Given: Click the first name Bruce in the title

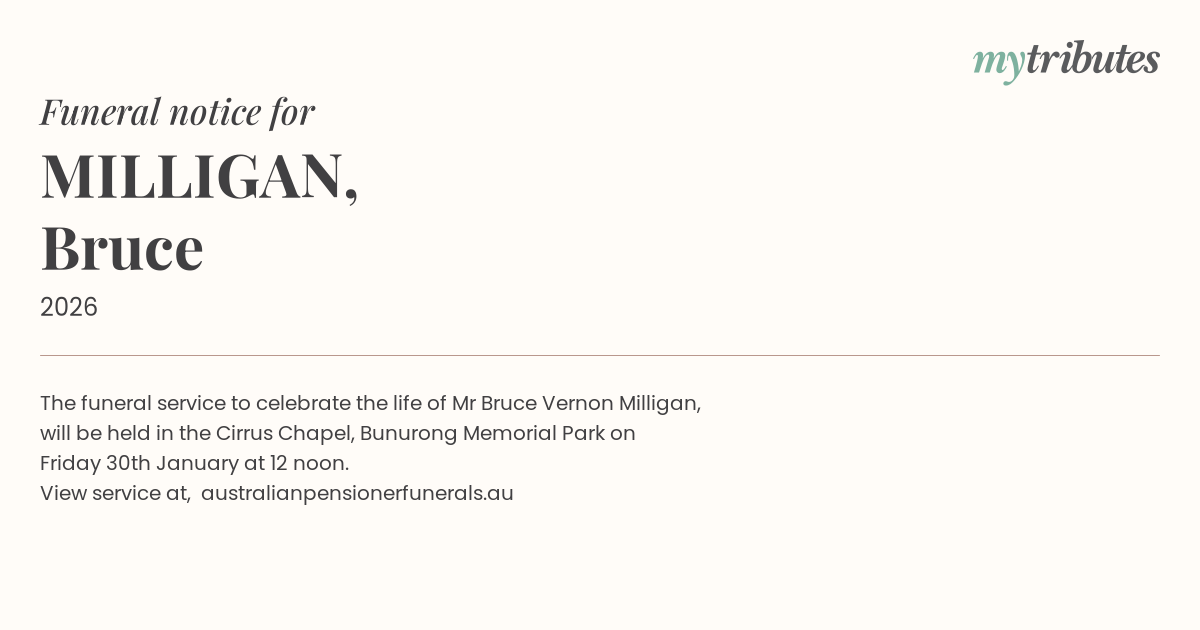Looking at the screenshot, I should [122, 248].
